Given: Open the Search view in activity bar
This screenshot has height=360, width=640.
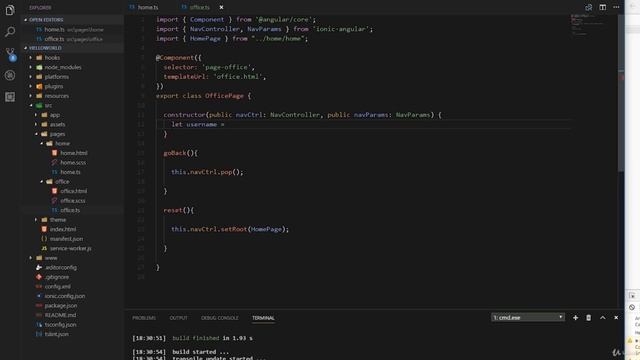Looking at the screenshot, I should [x=10, y=32].
